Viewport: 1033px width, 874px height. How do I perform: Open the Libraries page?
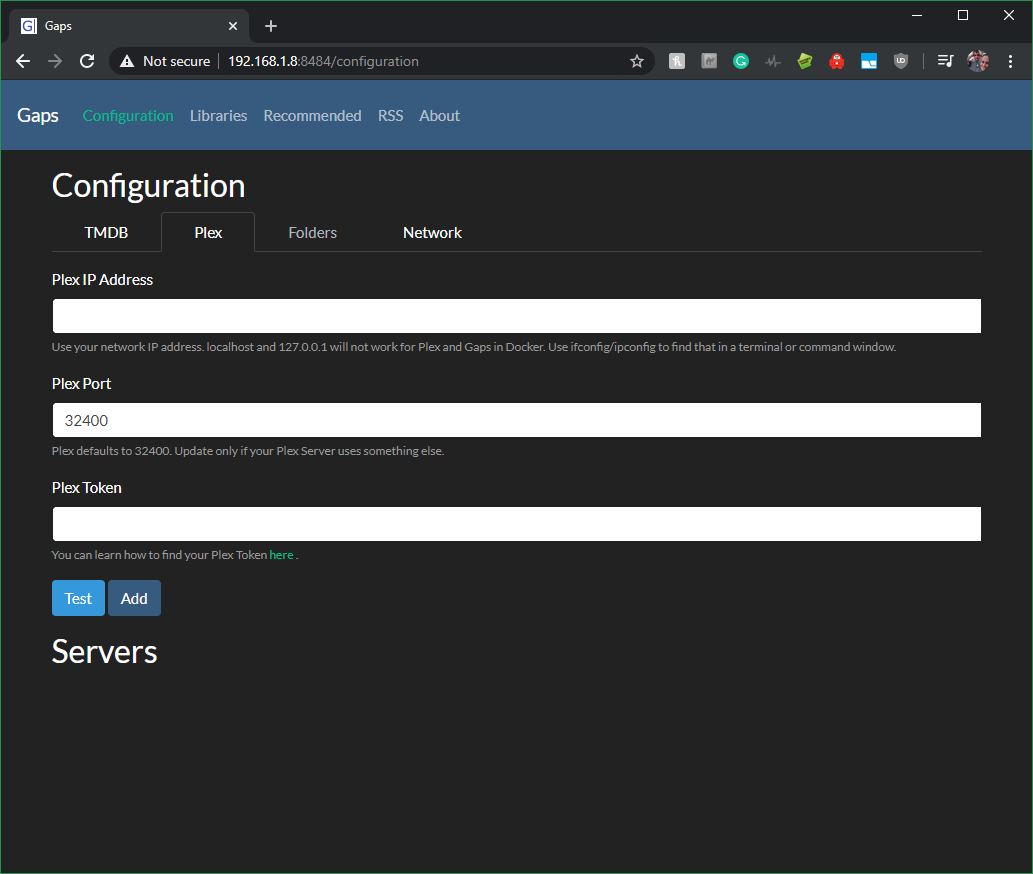pyautogui.click(x=219, y=115)
